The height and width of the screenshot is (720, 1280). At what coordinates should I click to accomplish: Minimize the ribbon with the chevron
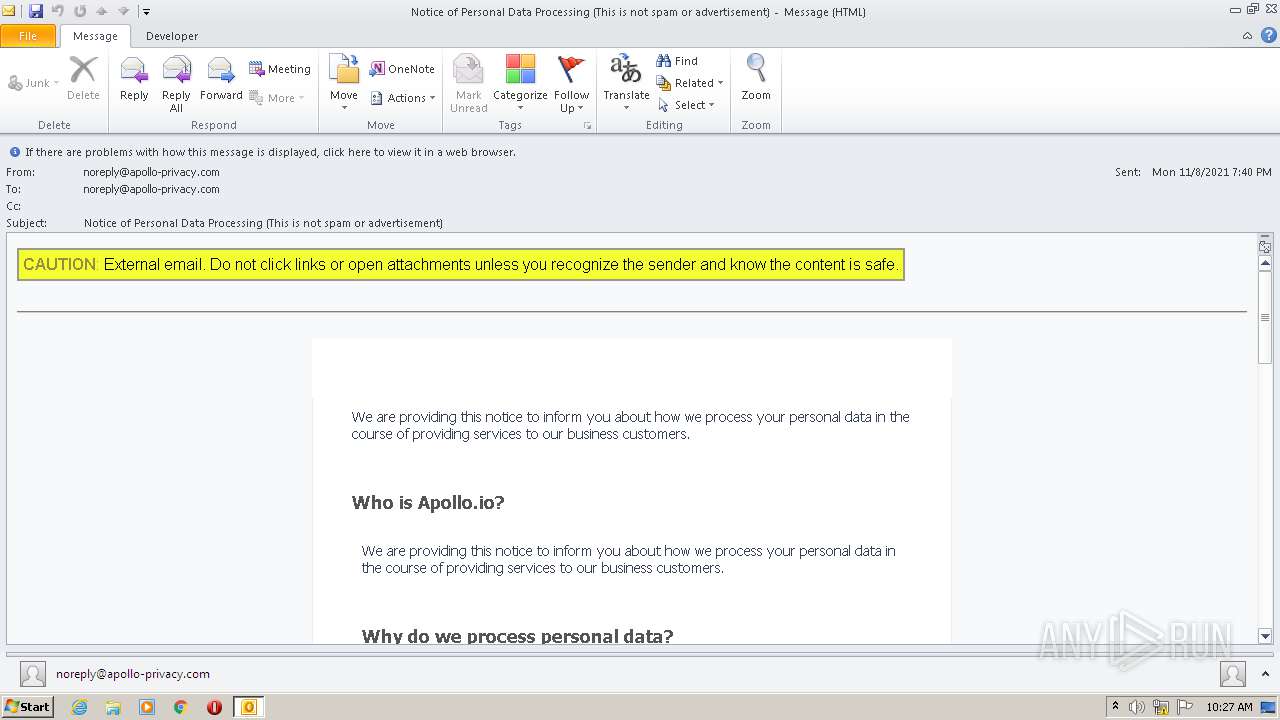[1247, 36]
